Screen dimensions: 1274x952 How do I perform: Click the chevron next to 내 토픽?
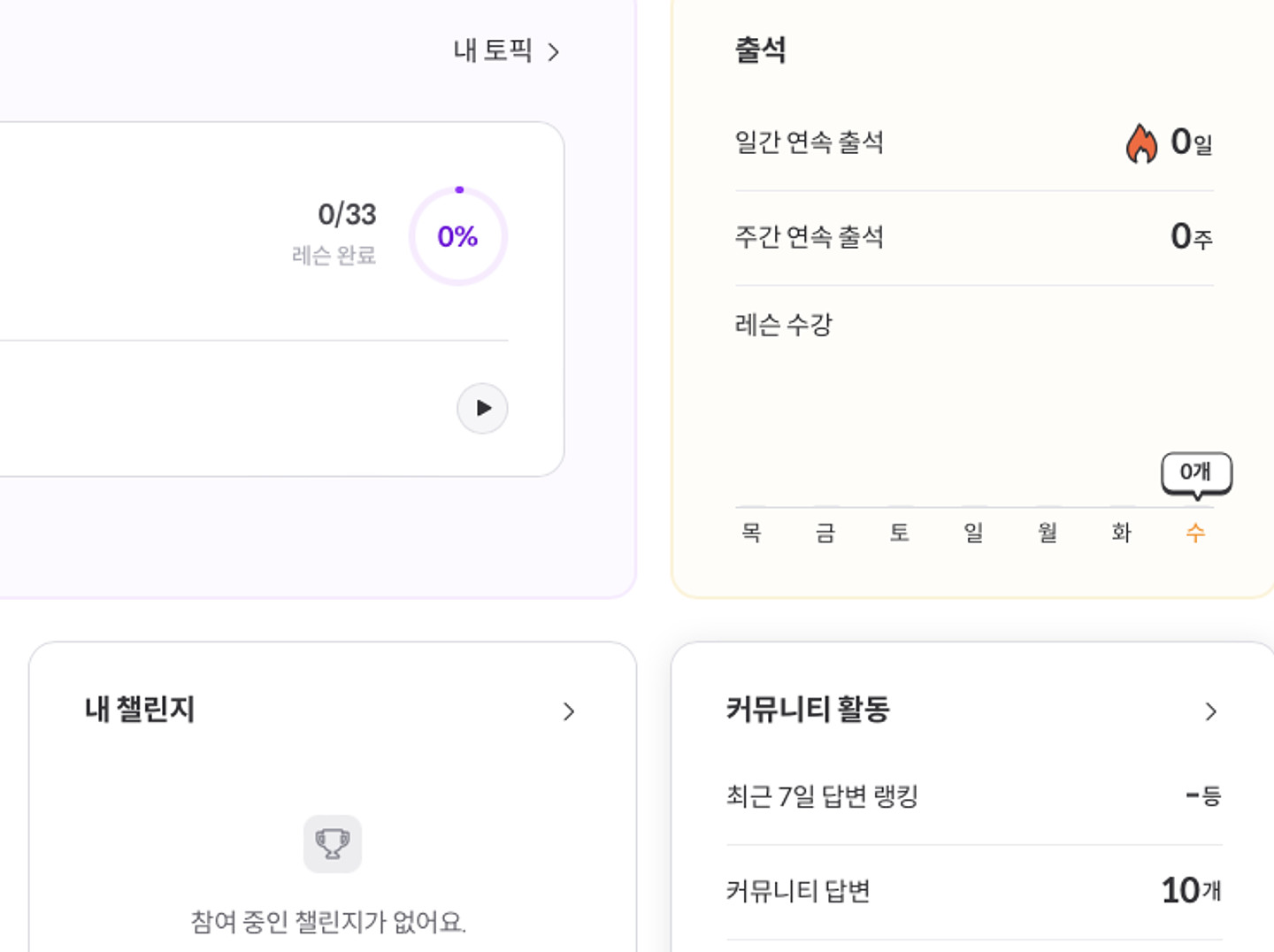tap(554, 52)
